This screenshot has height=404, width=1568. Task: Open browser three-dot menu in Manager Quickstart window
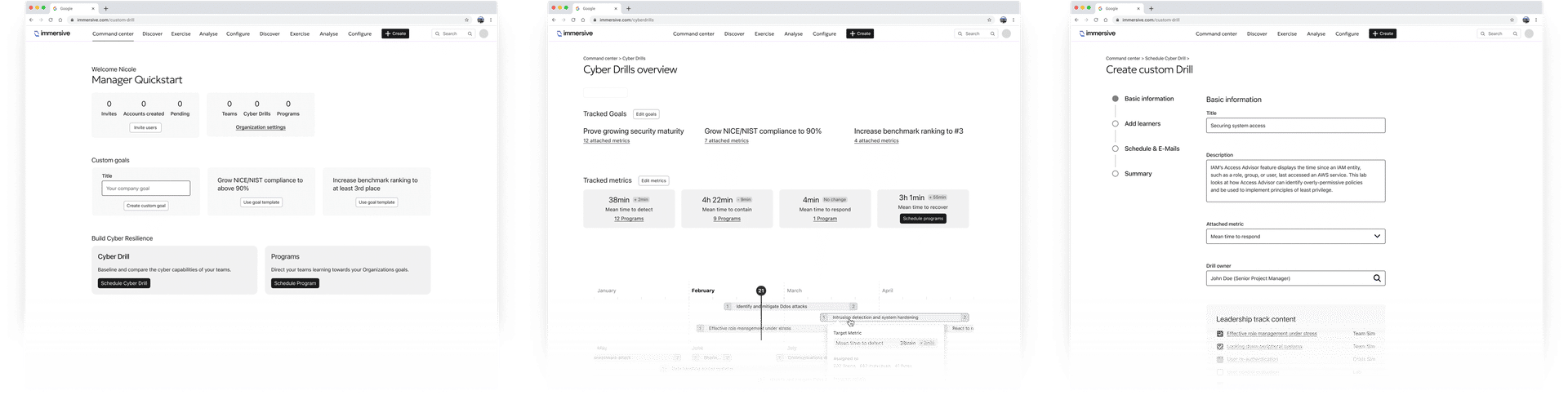[x=491, y=20]
